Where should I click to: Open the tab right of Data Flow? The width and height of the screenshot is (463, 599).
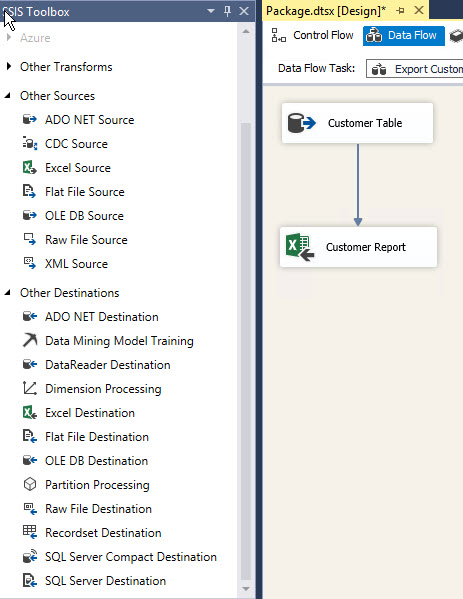pyautogui.click(x=457, y=36)
